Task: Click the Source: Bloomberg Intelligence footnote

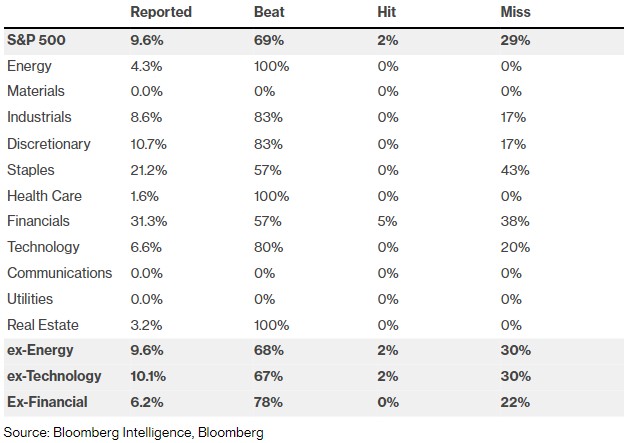Action: pyautogui.click(x=134, y=431)
